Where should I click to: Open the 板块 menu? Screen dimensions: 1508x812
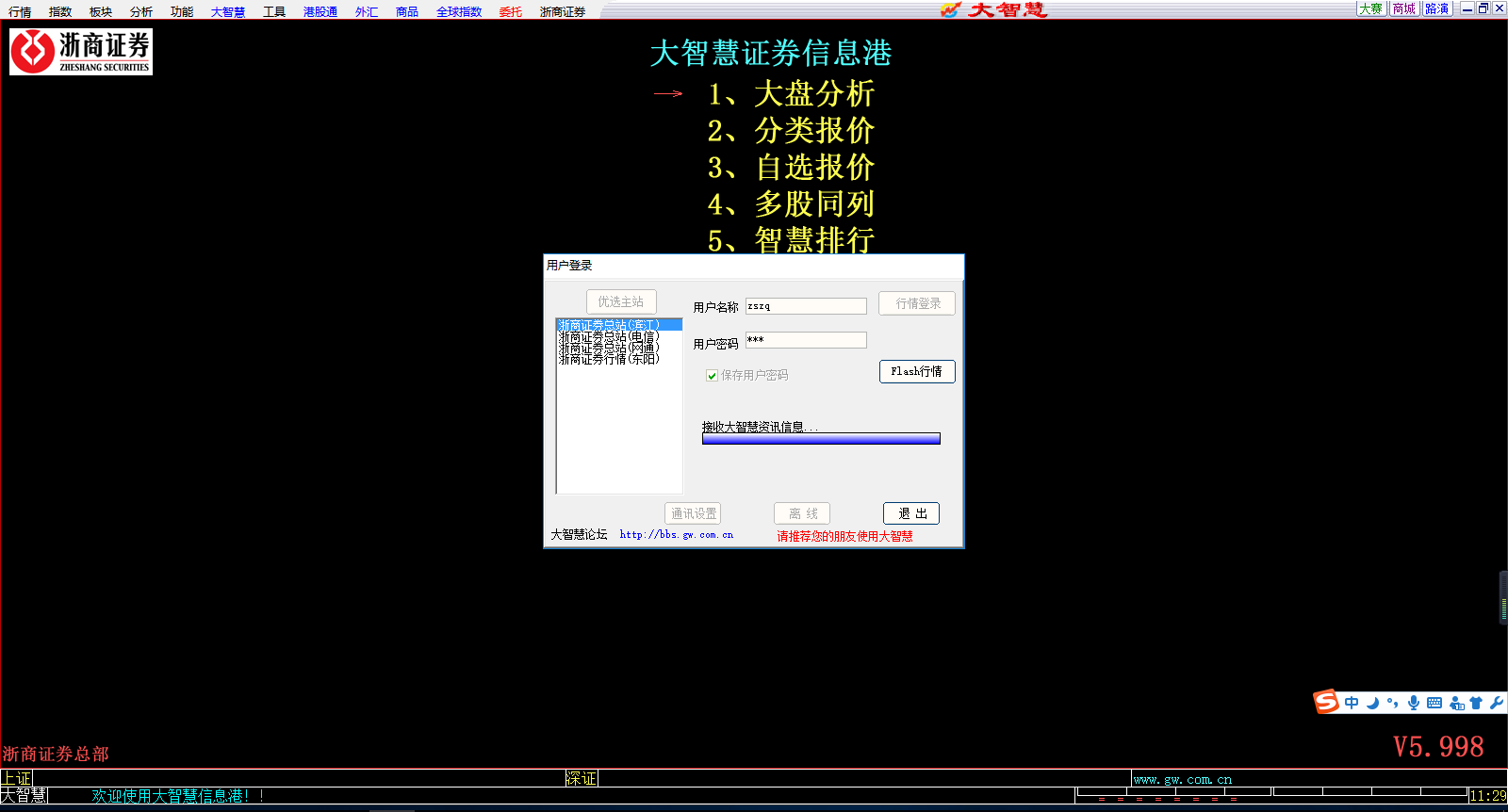point(101,11)
